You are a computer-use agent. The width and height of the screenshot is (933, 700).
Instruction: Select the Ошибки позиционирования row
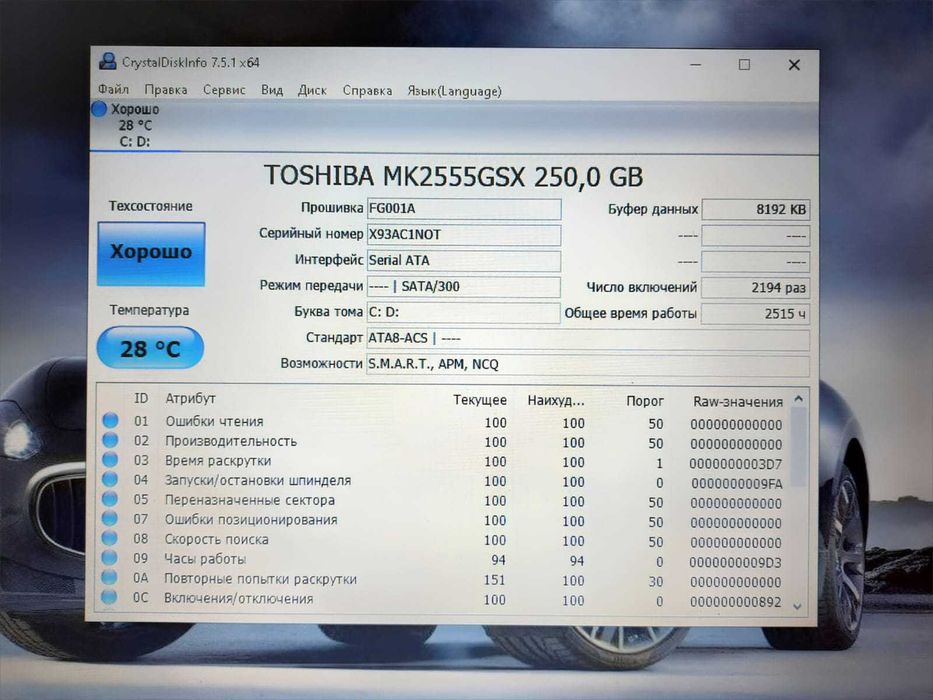443,520
